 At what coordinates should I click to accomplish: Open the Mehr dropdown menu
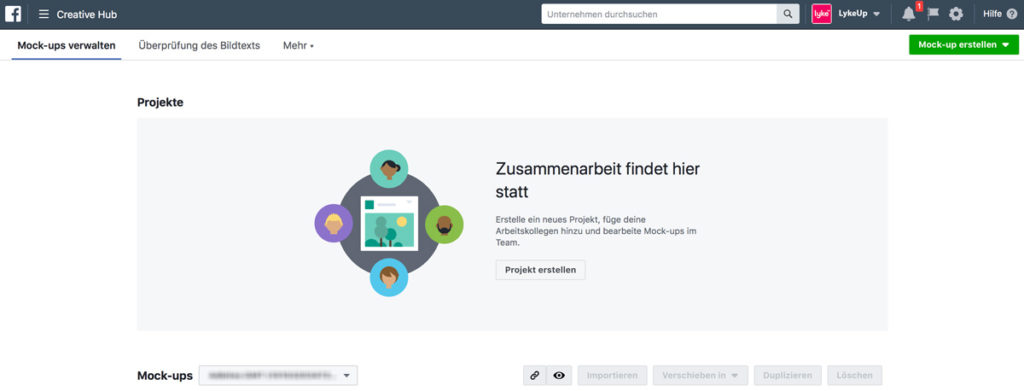pyautogui.click(x=298, y=46)
